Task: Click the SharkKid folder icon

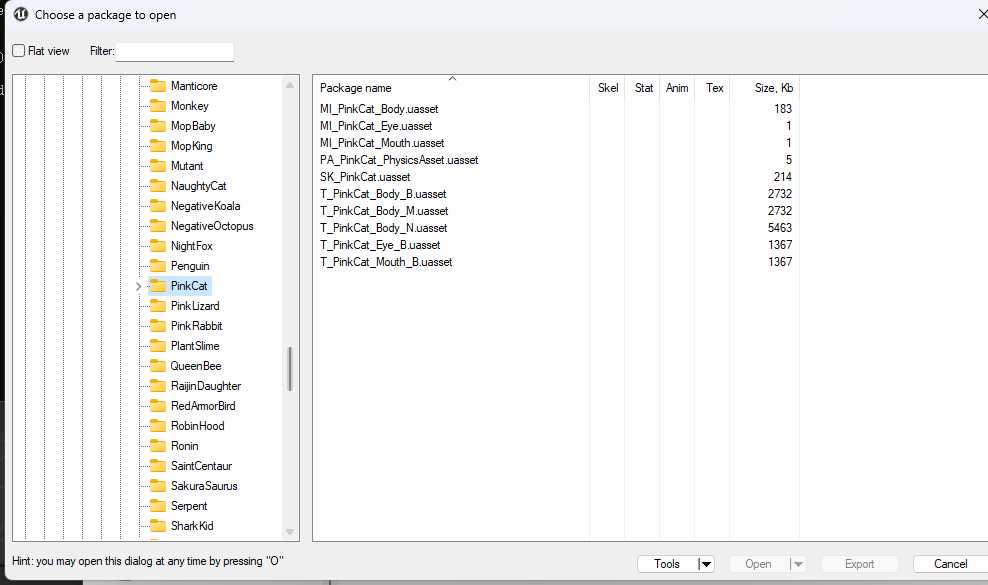Action: coord(157,526)
